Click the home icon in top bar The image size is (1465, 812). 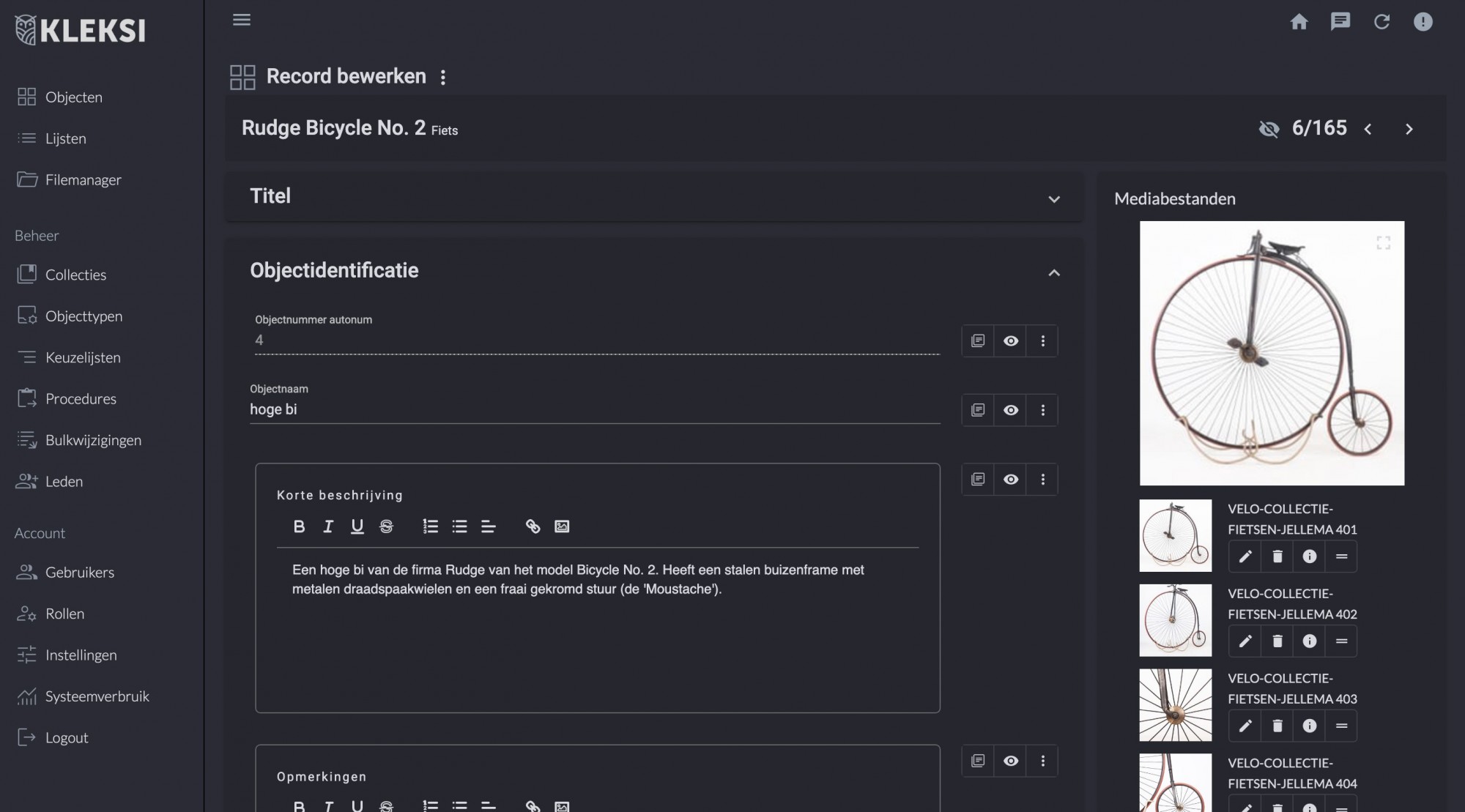coord(1299,22)
